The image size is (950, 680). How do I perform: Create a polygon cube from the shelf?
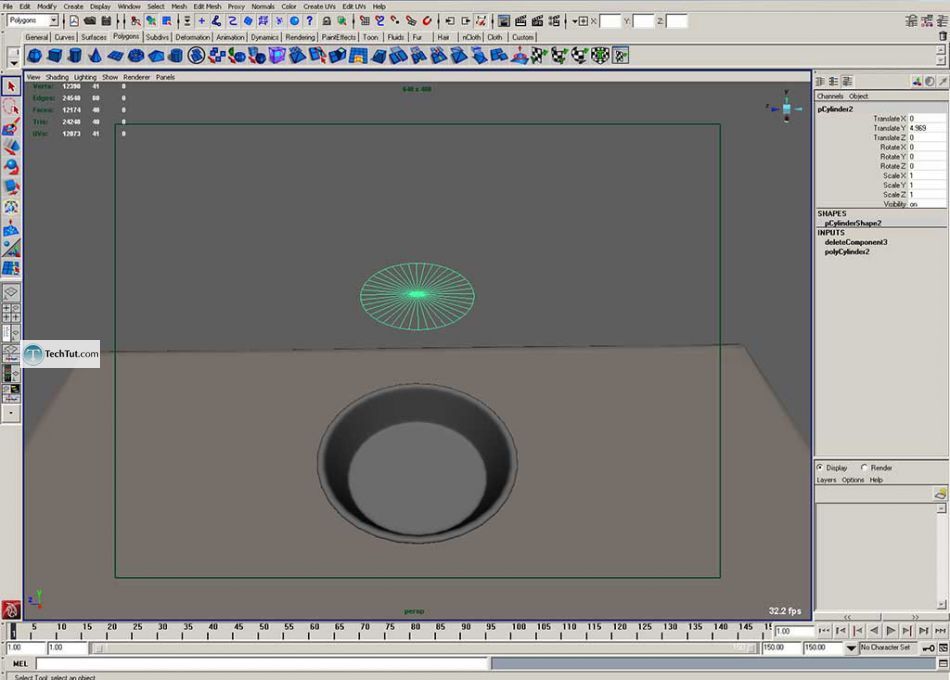point(55,56)
